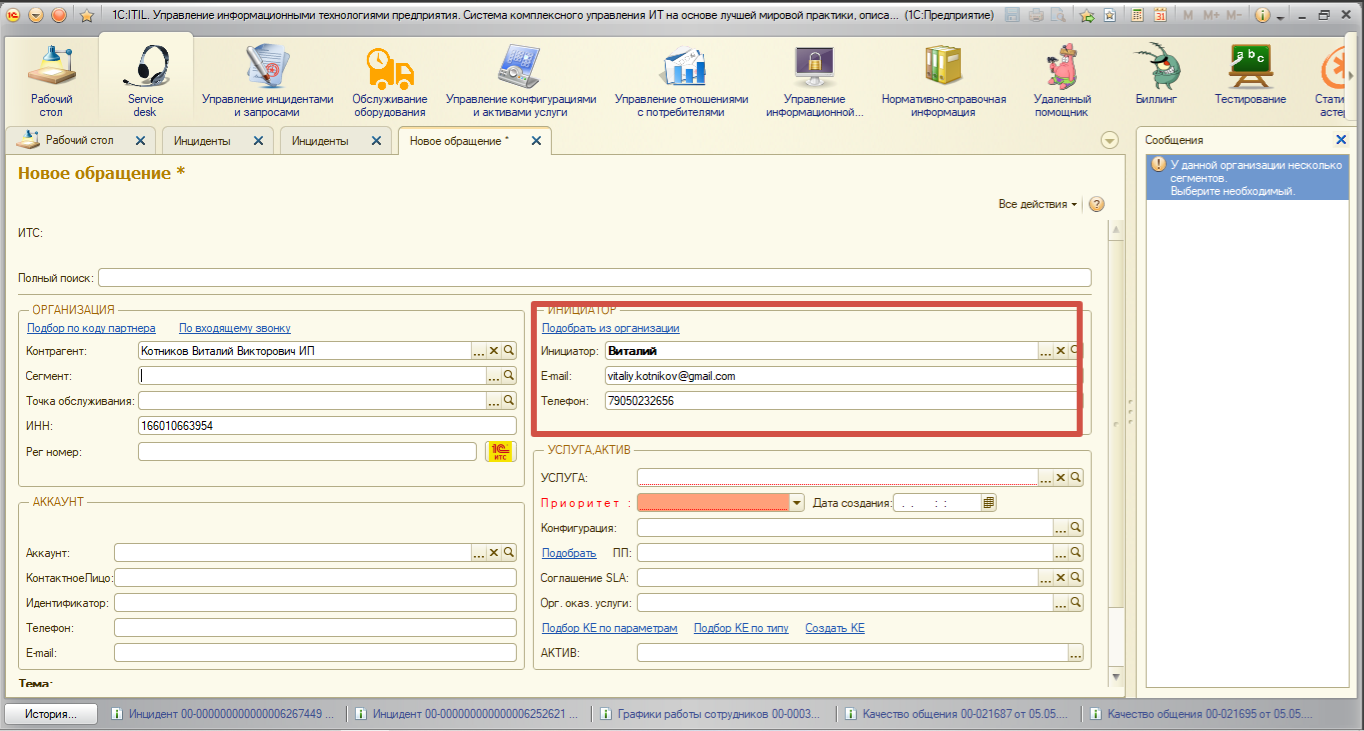The height and width of the screenshot is (731, 1364).
Task: Close the Новое обращение tab
Action: 536,141
